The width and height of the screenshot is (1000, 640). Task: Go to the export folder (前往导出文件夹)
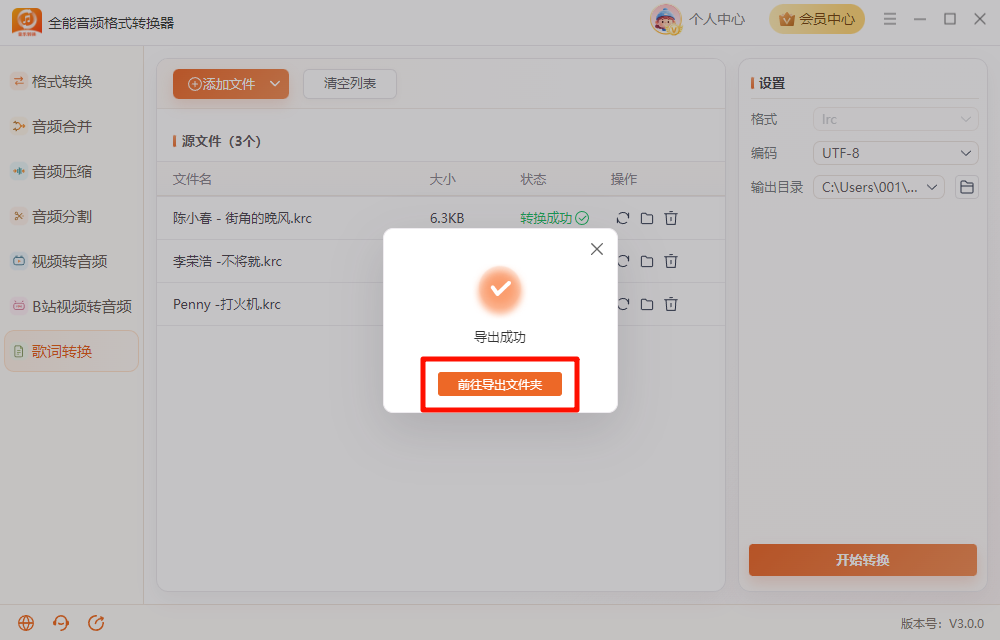pyautogui.click(x=499, y=384)
